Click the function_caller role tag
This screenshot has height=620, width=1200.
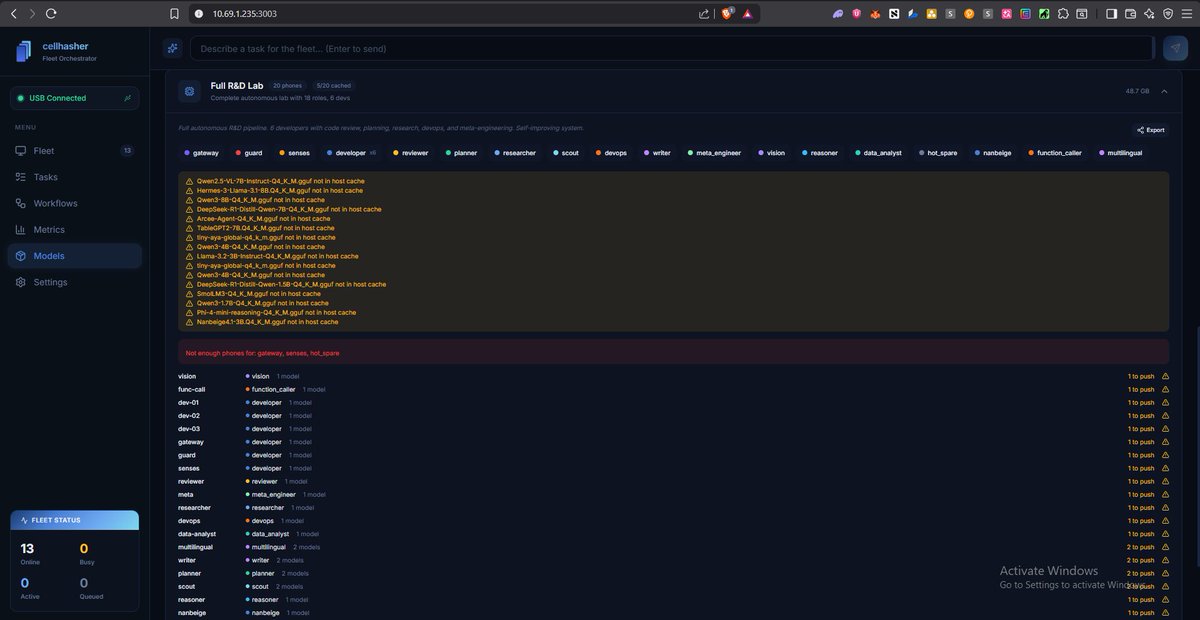tap(1055, 153)
